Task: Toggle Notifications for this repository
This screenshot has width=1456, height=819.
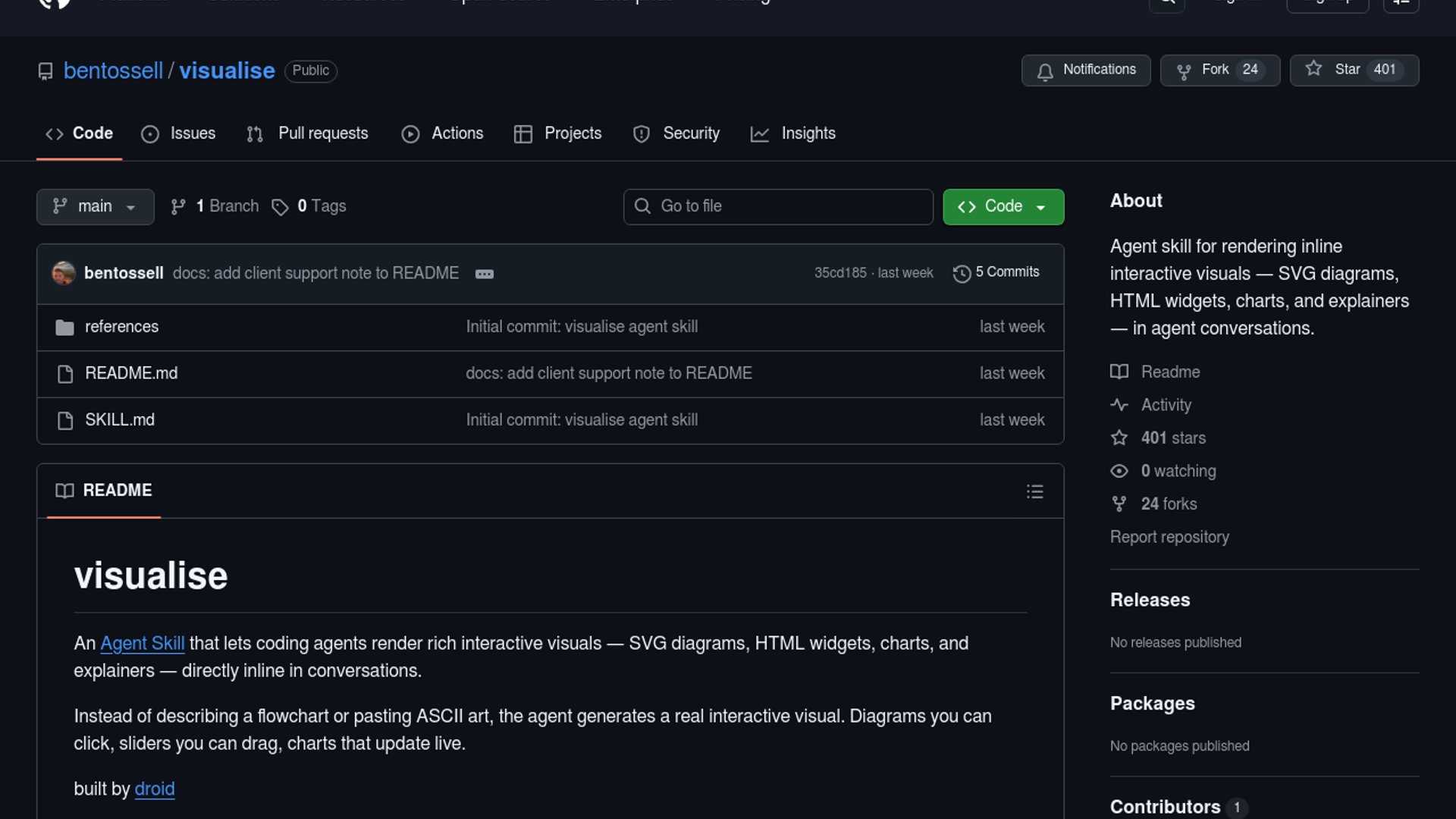Action: pyautogui.click(x=1085, y=70)
